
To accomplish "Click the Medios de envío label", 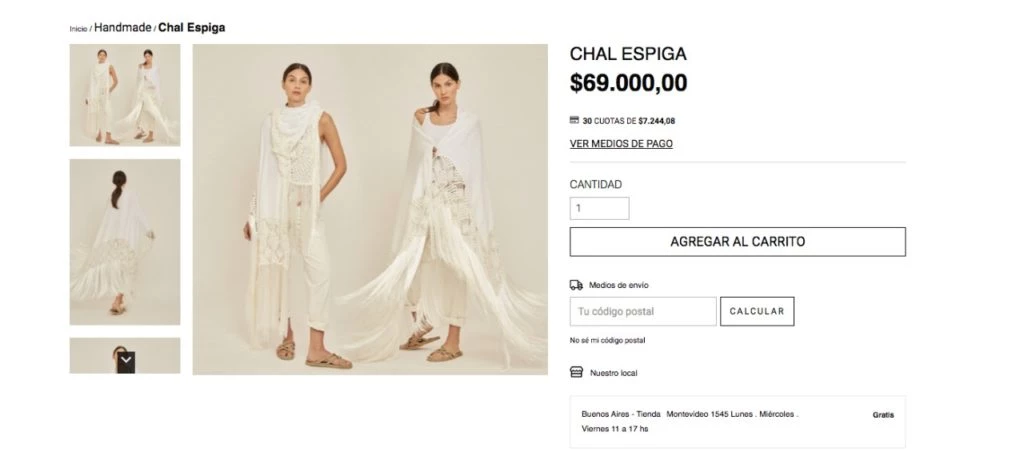I will [618, 285].
